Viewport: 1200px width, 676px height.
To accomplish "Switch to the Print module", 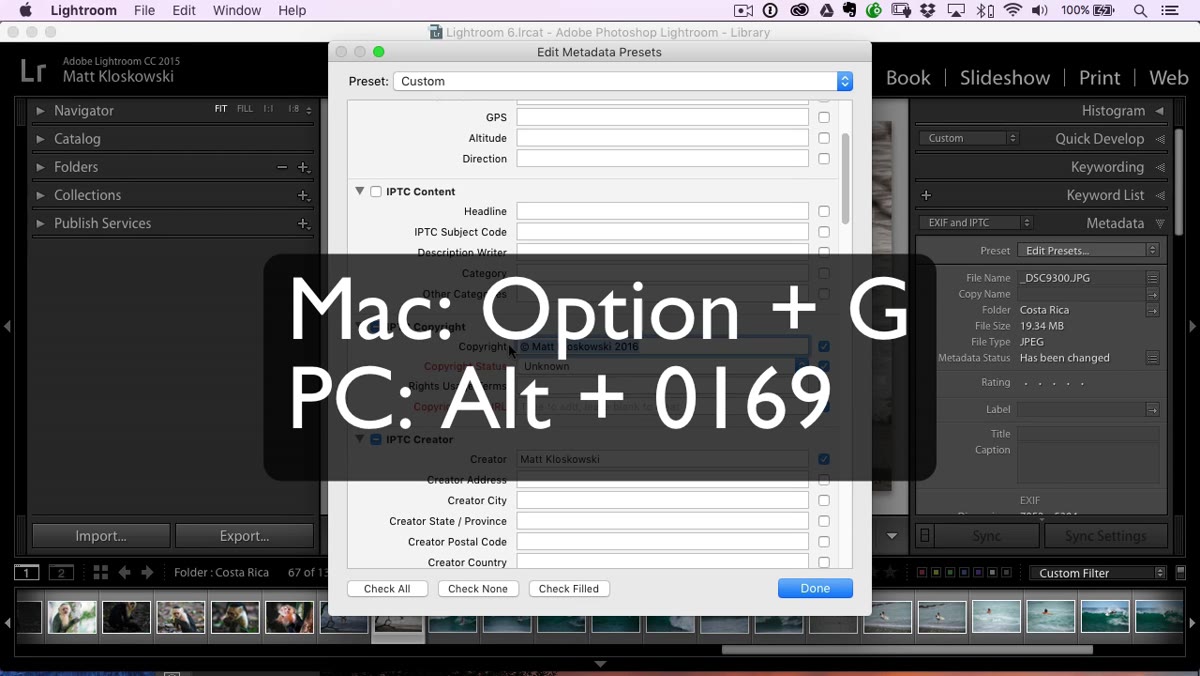I will click(1099, 77).
